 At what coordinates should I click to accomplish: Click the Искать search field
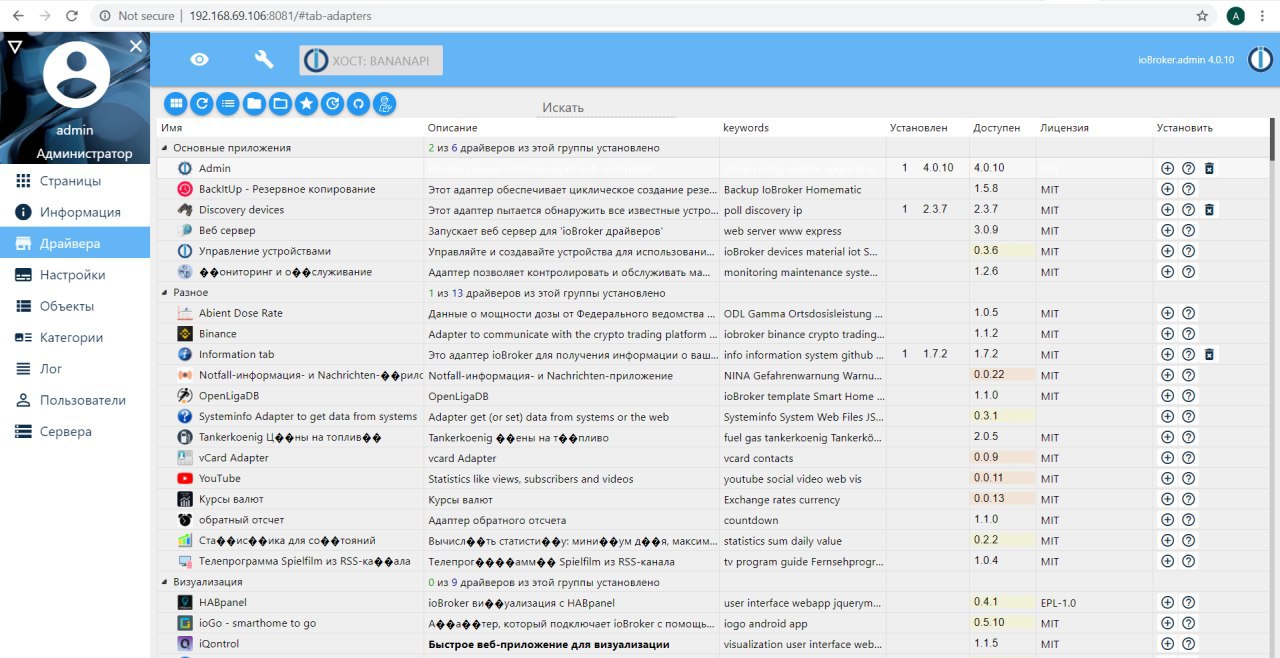point(606,107)
